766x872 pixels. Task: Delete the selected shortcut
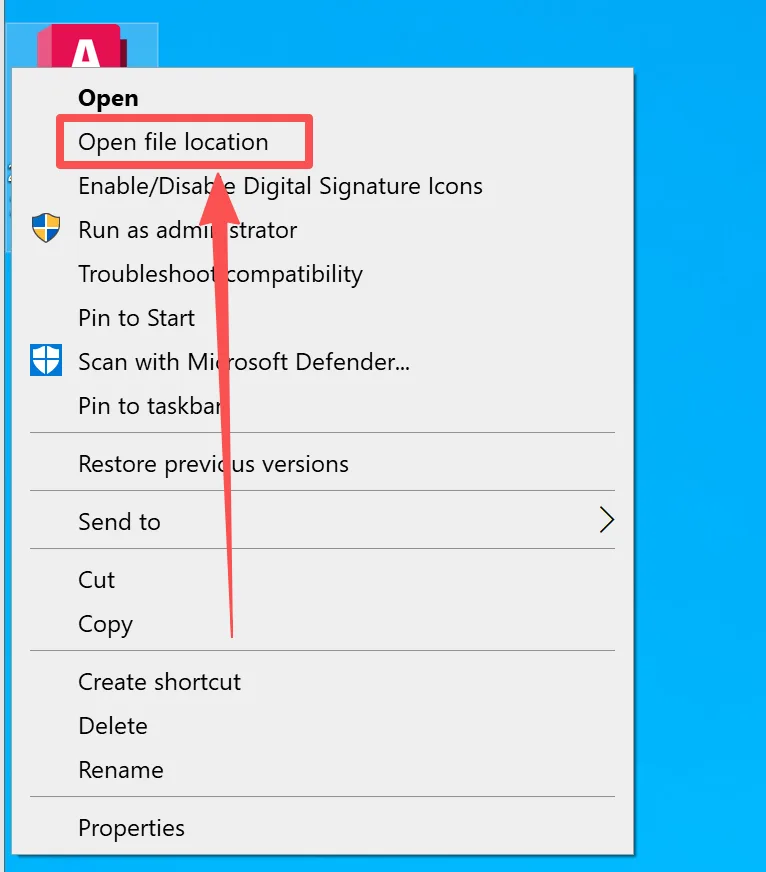[112, 726]
